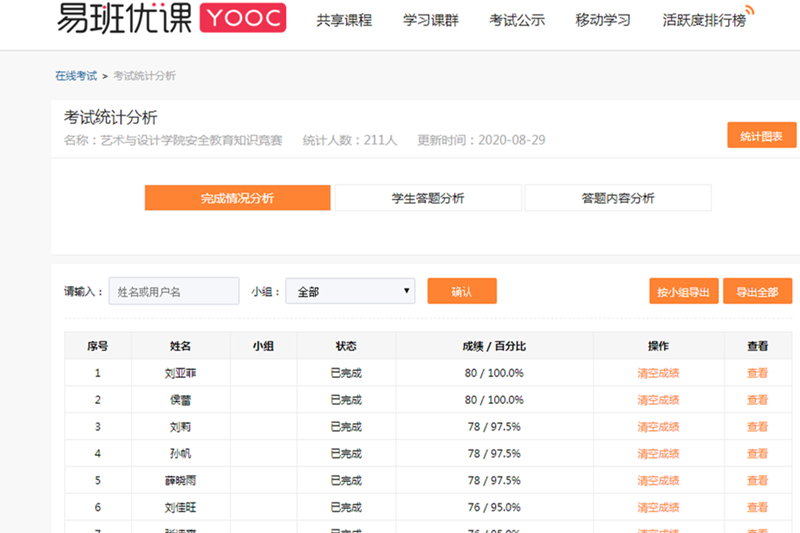This screenshot has width=800, height=533.
Task: Switch to 学生答题分析 tab
Action: click(427, 198)
